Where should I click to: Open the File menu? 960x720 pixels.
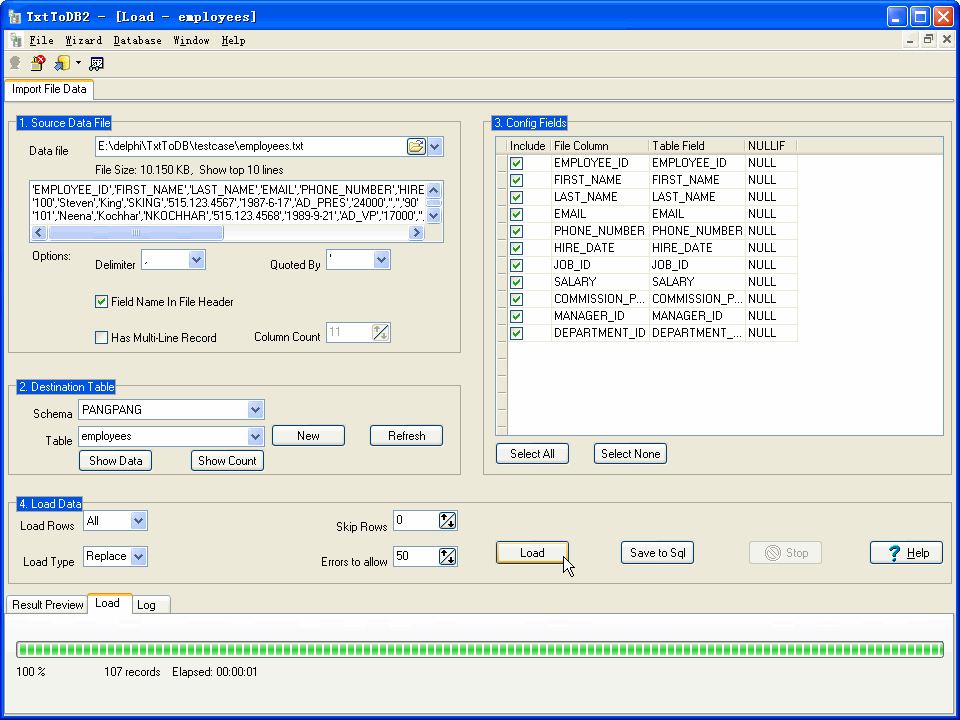pos(42,40)
